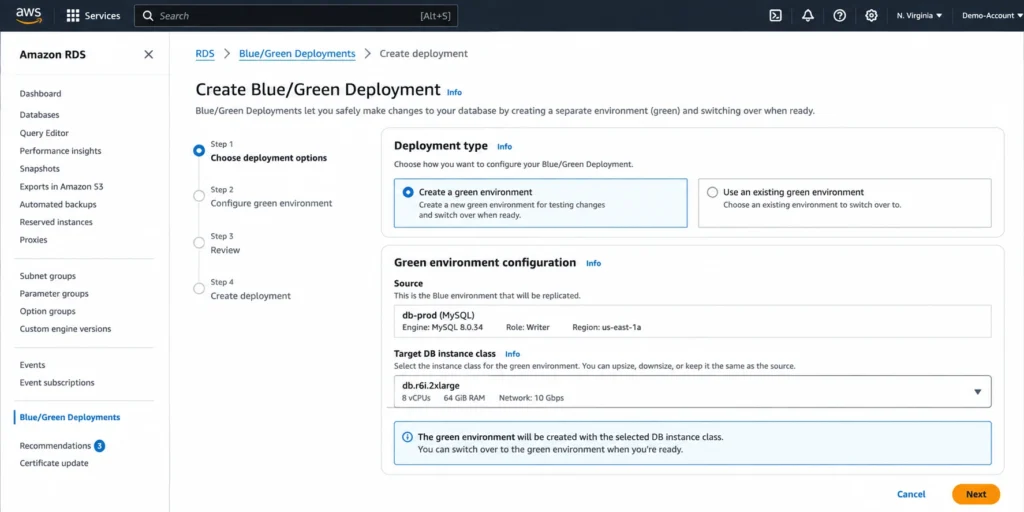Open Databases in the sidebar
The image size is (1024, 512).
(x=39, y=114)
